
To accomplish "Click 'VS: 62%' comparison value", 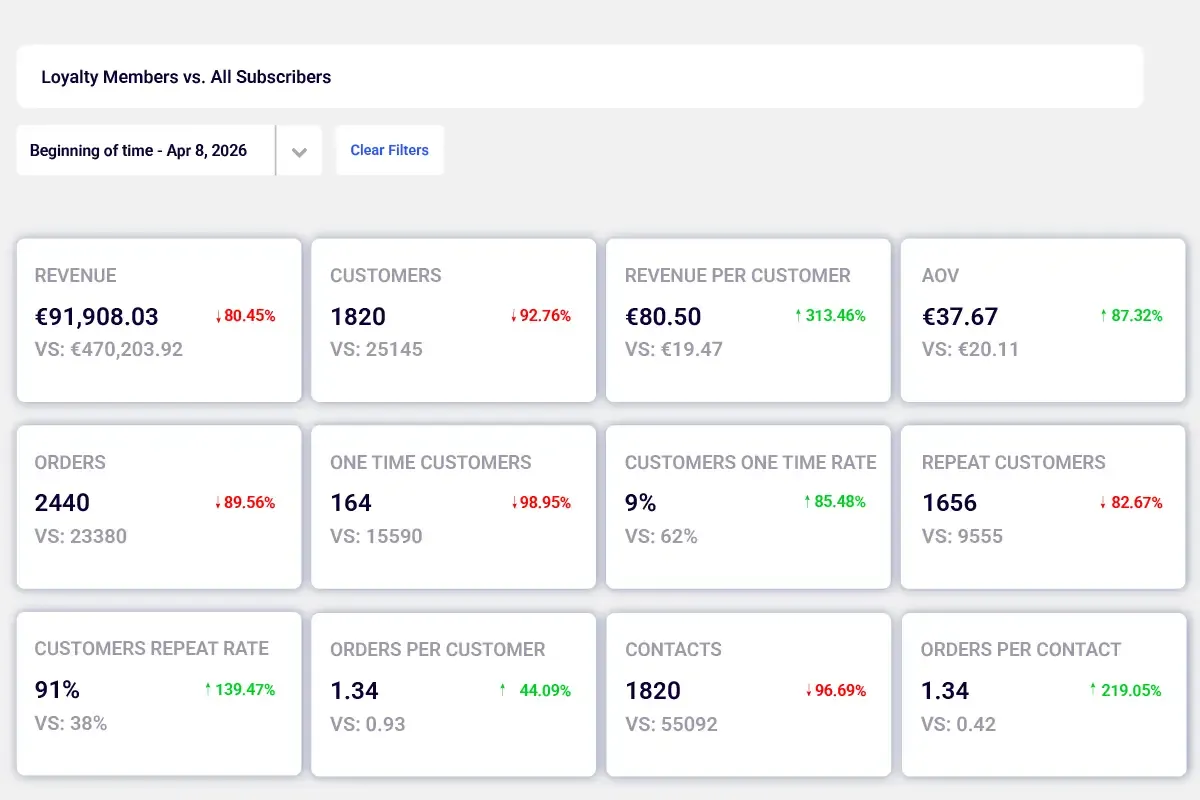I will coord(662,537).
